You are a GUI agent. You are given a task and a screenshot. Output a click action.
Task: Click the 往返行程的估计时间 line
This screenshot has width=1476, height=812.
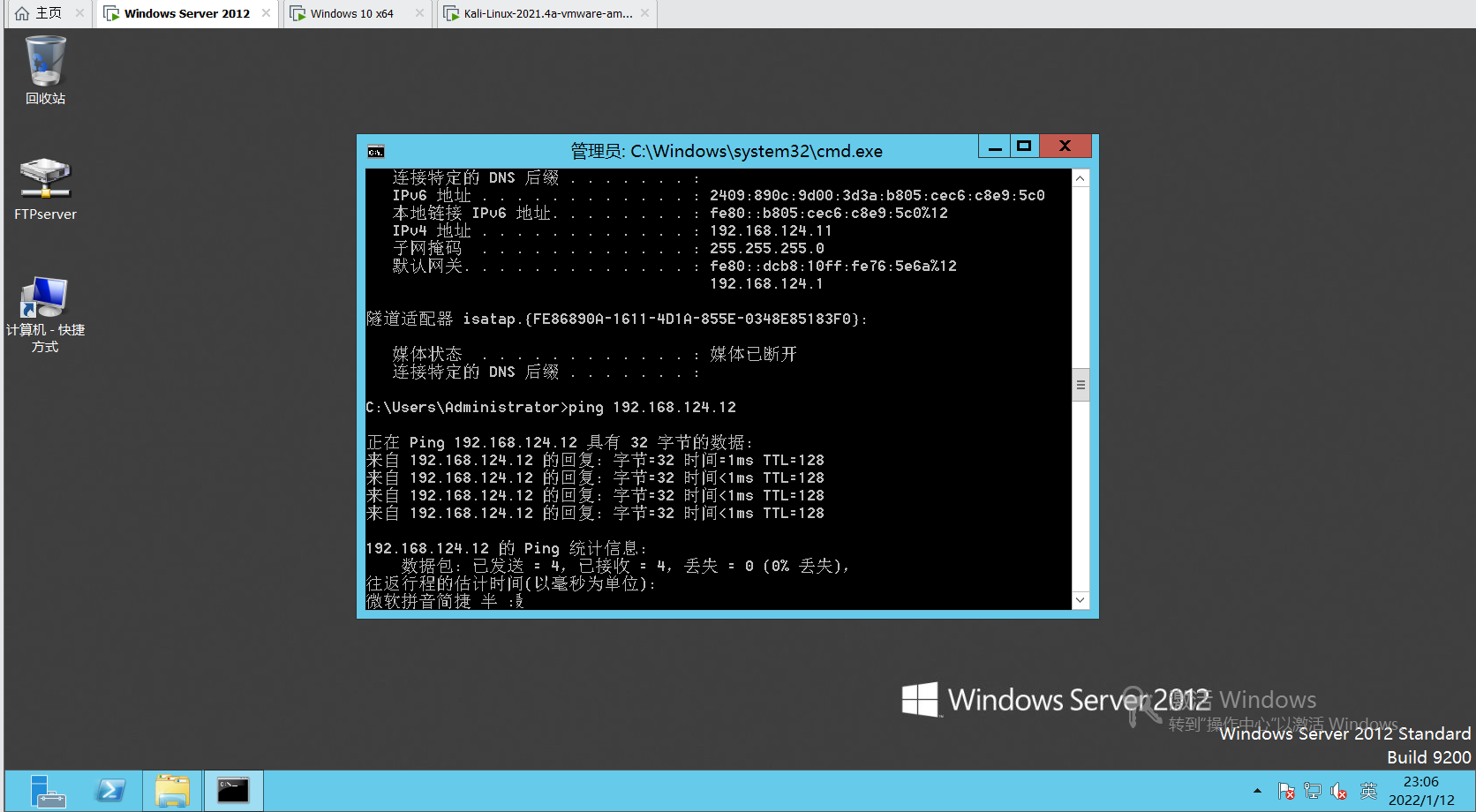pos(511,584)
